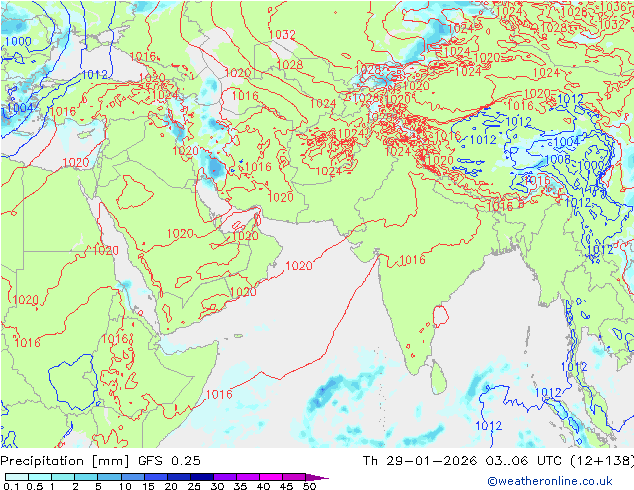Click the blue '1008' isobar label
Screen dimensions: 634x490
558,159
